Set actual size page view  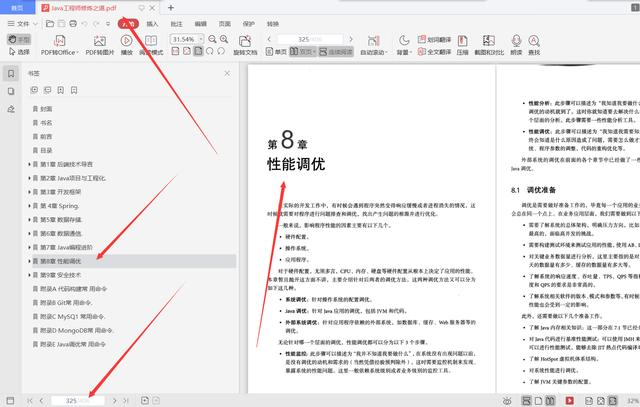(x=175, y=51)
